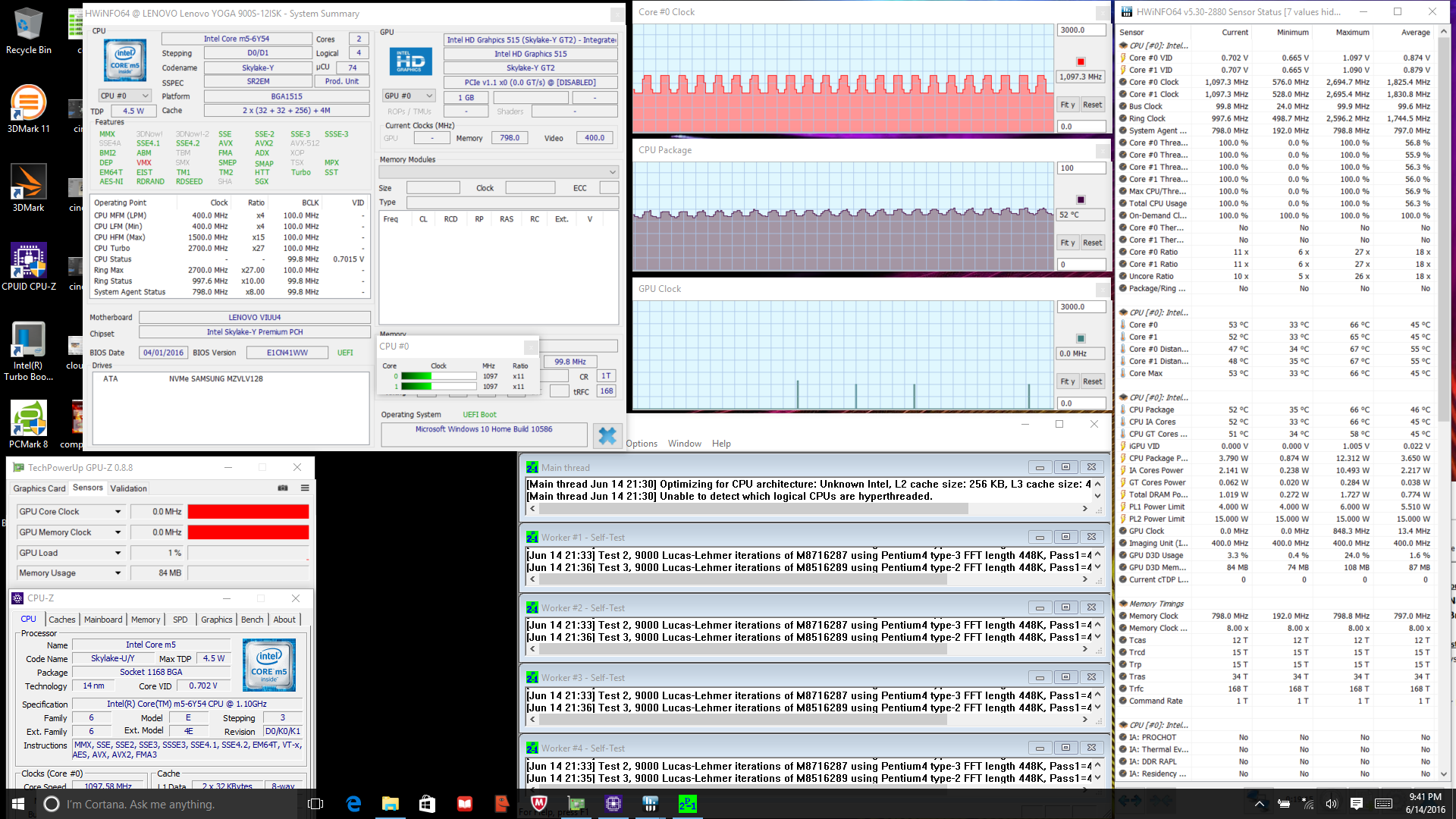Open the GPU #0 selector dropdown
Viewport: 1456px width, 819px height.
(409, 96)
